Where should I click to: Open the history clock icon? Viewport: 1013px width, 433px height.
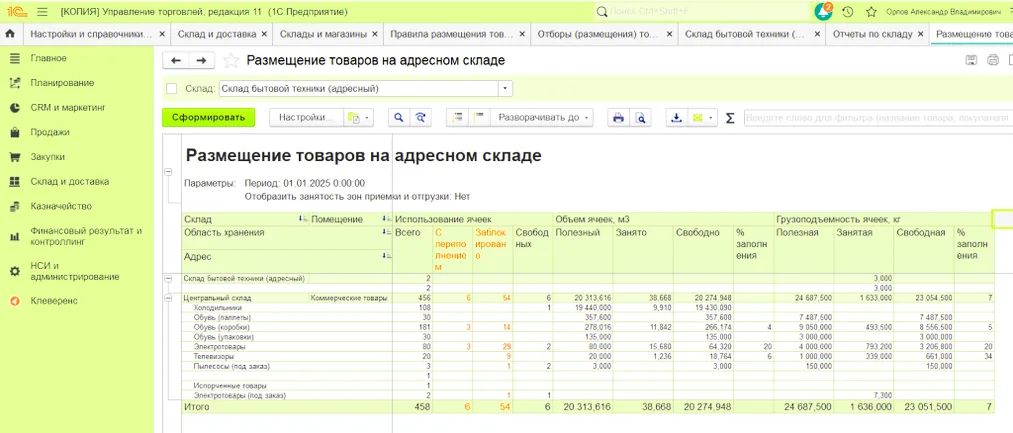pos(848,12)
